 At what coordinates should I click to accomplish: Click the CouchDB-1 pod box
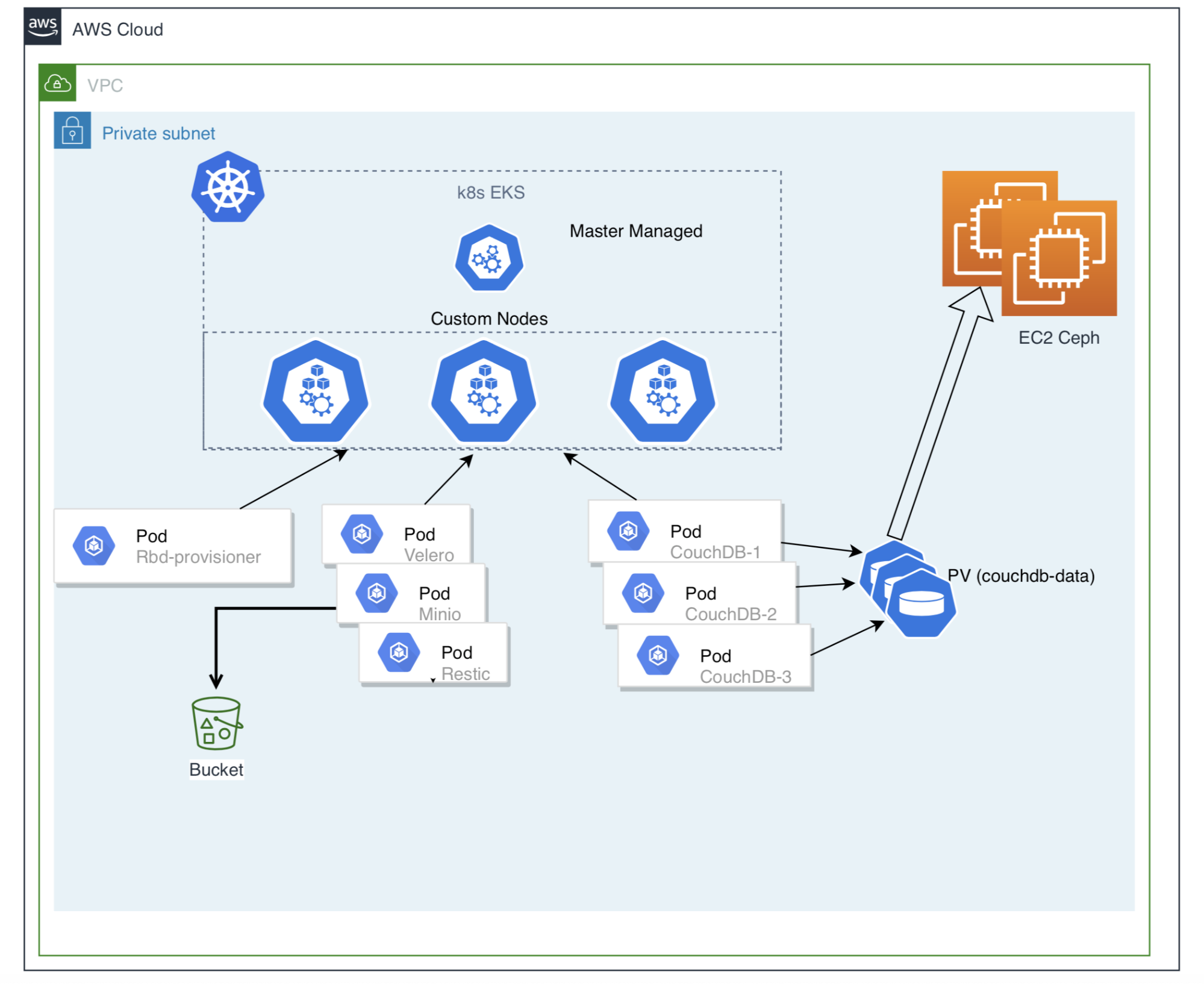[685, 531]
